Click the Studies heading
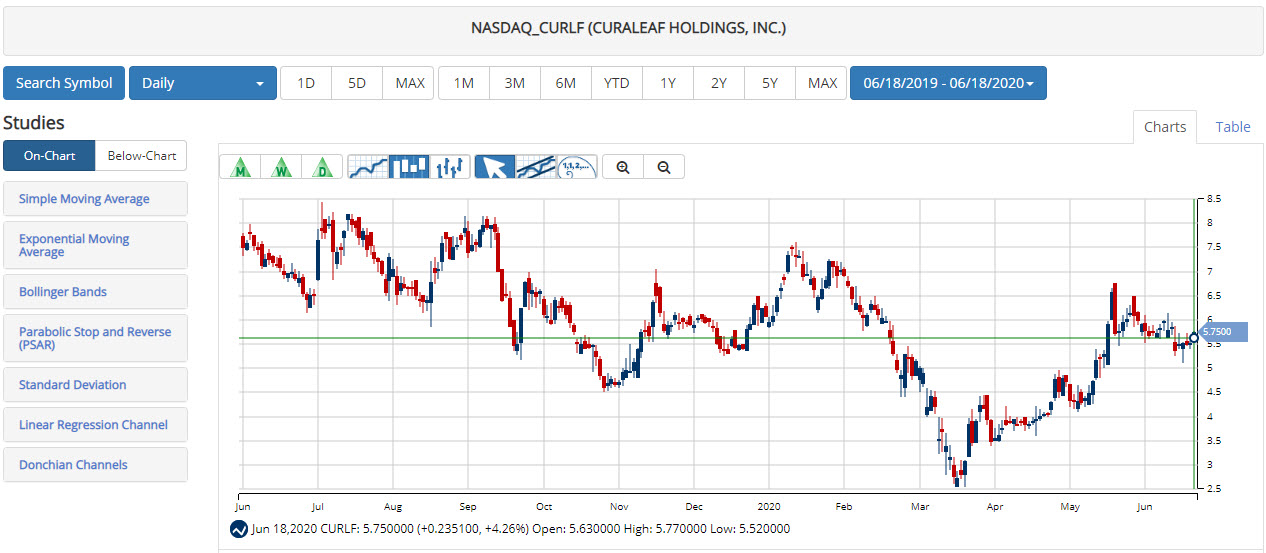Viewport: 1266px width, 553px height. pyautogui.click(x=34, y=123)
